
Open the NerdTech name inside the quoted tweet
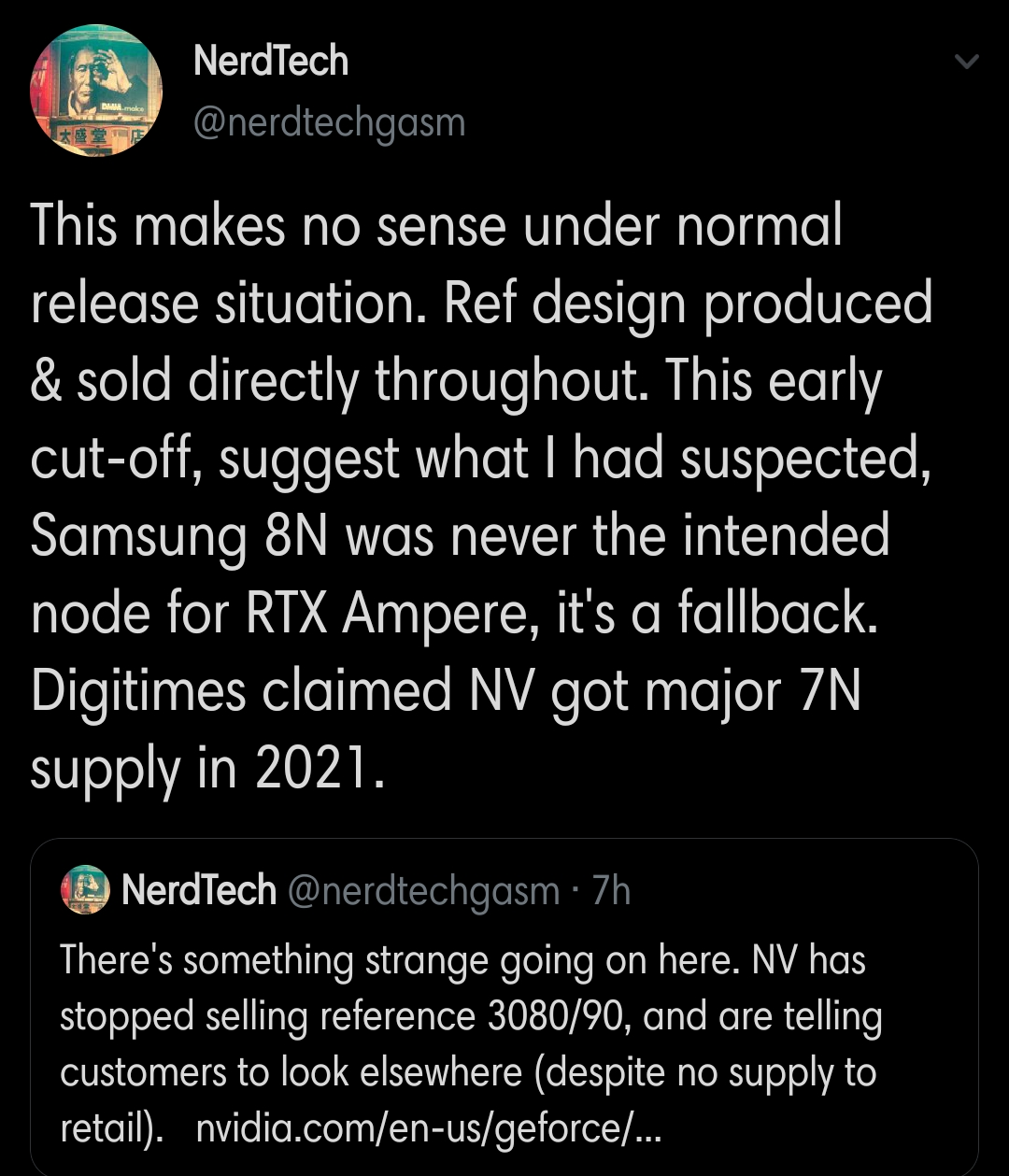[x=199, y=890]
